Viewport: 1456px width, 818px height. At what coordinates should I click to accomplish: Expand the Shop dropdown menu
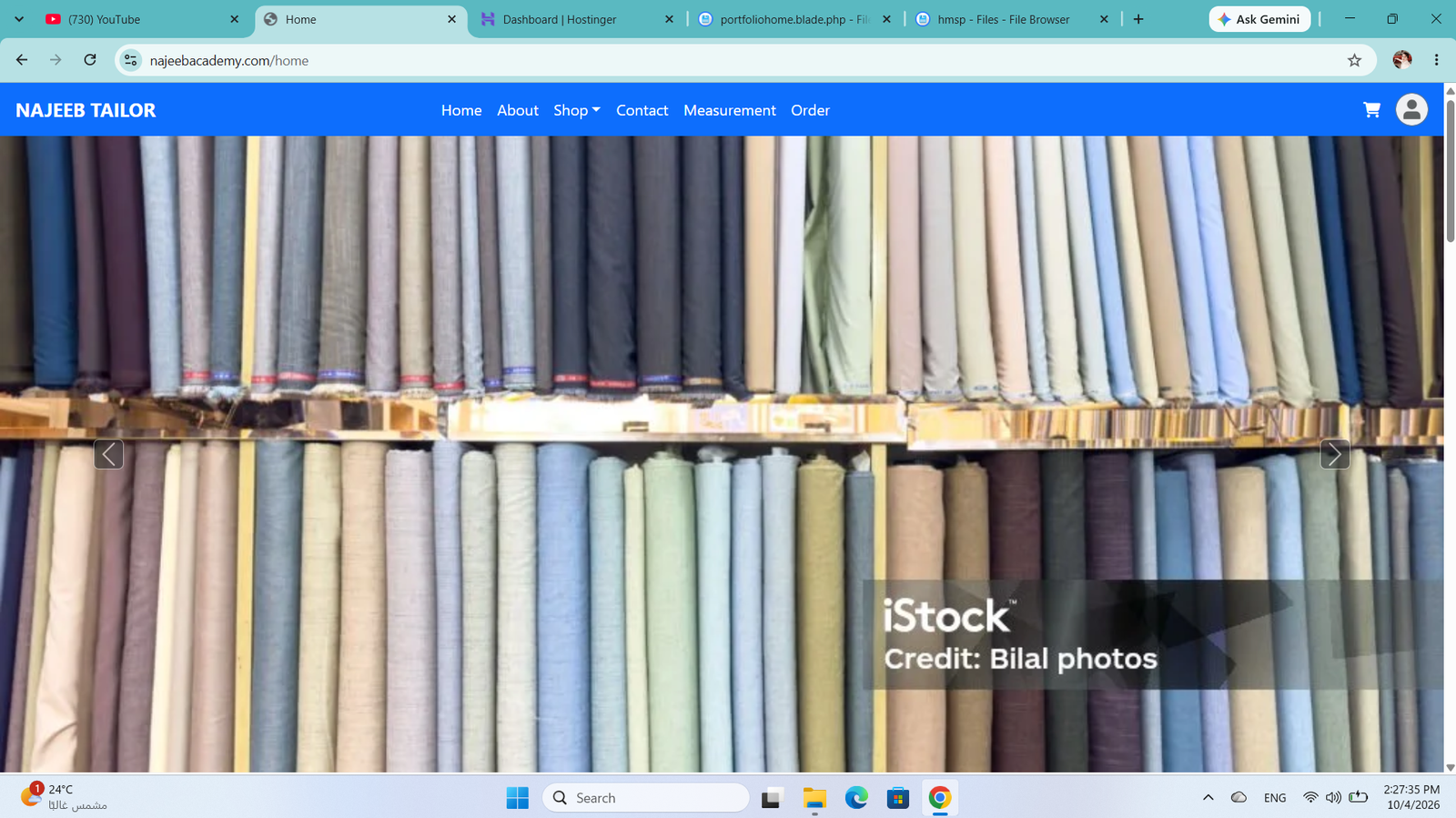(577, 110)
